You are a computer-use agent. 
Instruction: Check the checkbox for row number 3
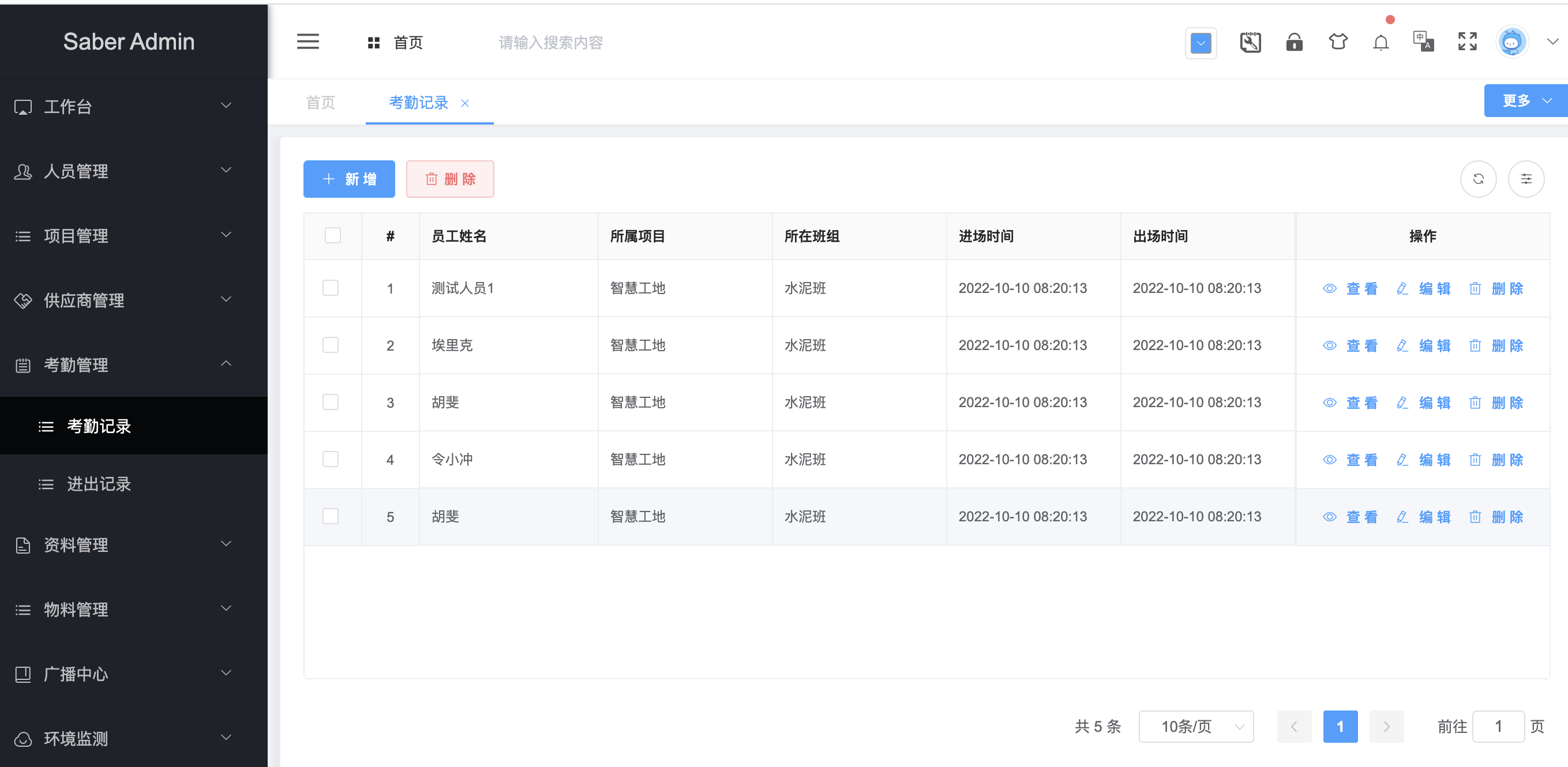330,402
